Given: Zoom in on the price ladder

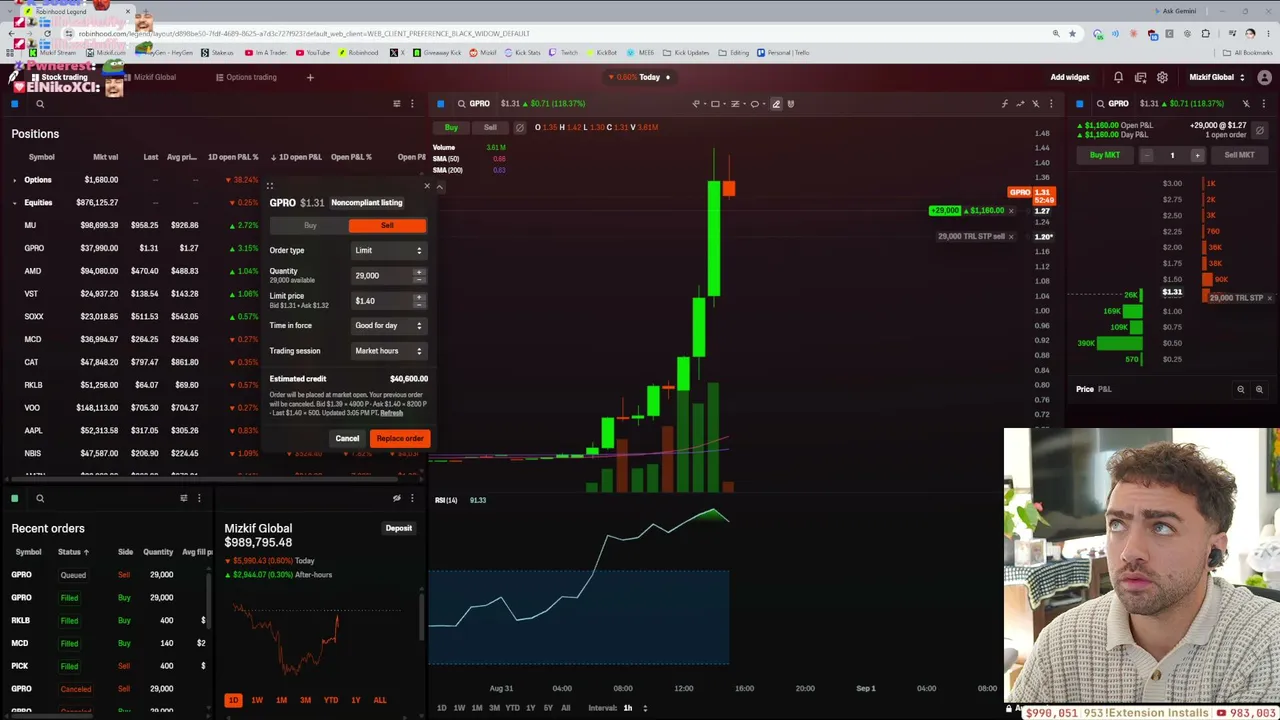Looking at the screenshot, I should pyautogui.click(x=1259, y=389).
